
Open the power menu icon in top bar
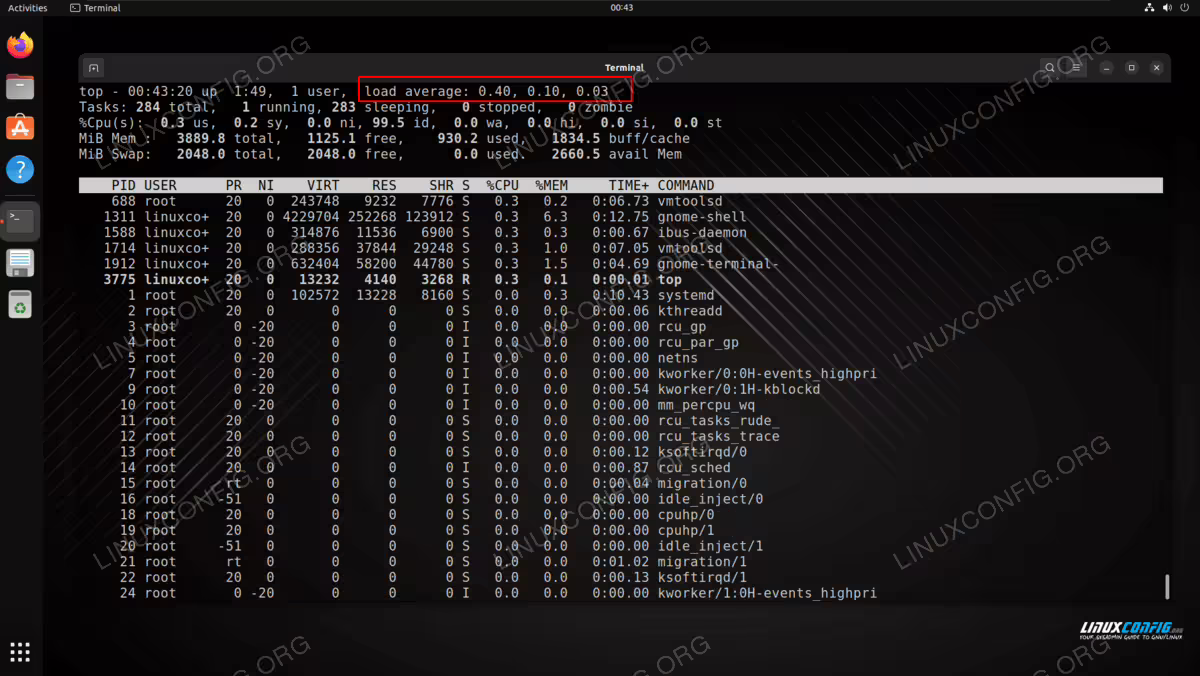tap(1186, 8)
